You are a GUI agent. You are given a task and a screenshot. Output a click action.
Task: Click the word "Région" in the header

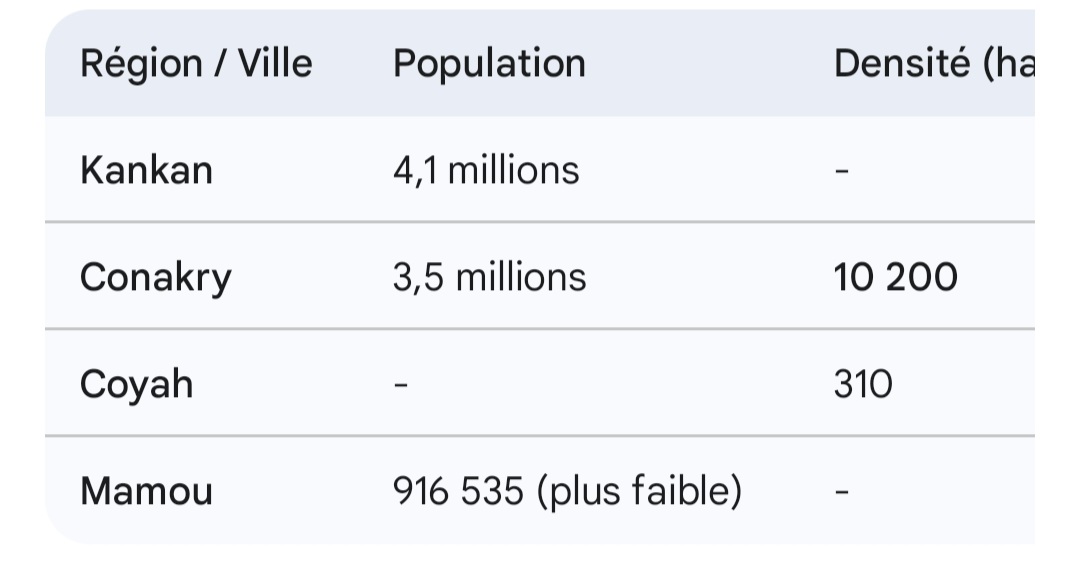[141, 64]
